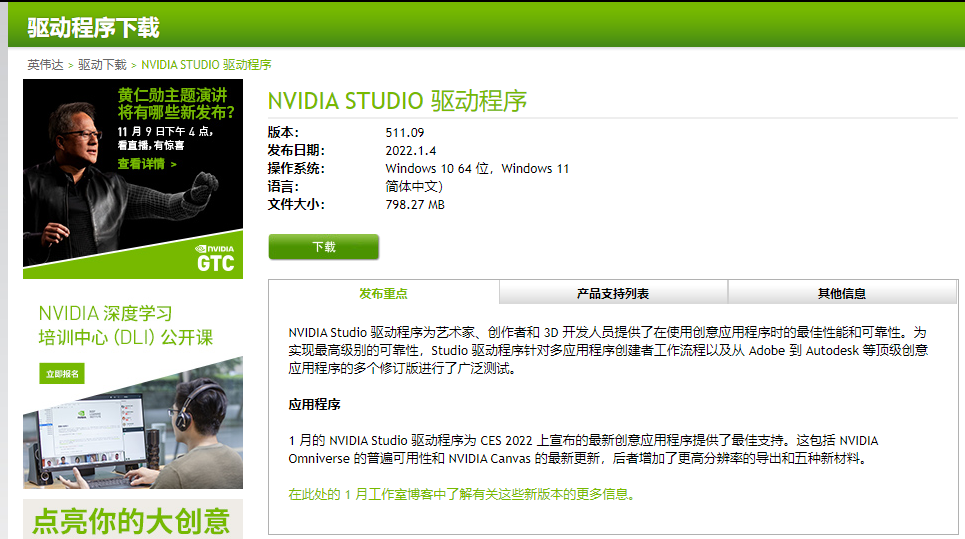
Task: Click the green 下载 download button
Action: coord(323,247)
